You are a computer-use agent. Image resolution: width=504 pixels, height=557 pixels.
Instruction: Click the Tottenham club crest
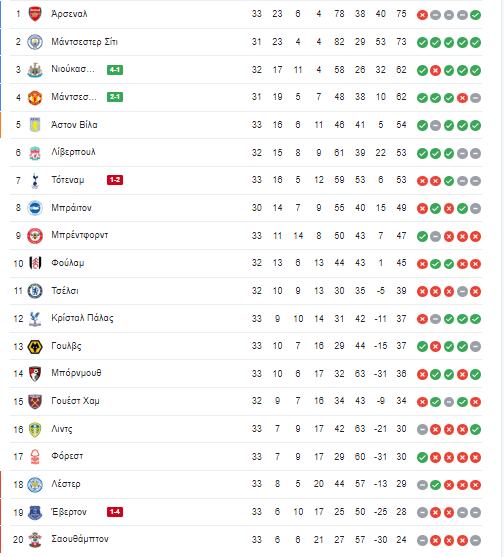coord(35,180)
